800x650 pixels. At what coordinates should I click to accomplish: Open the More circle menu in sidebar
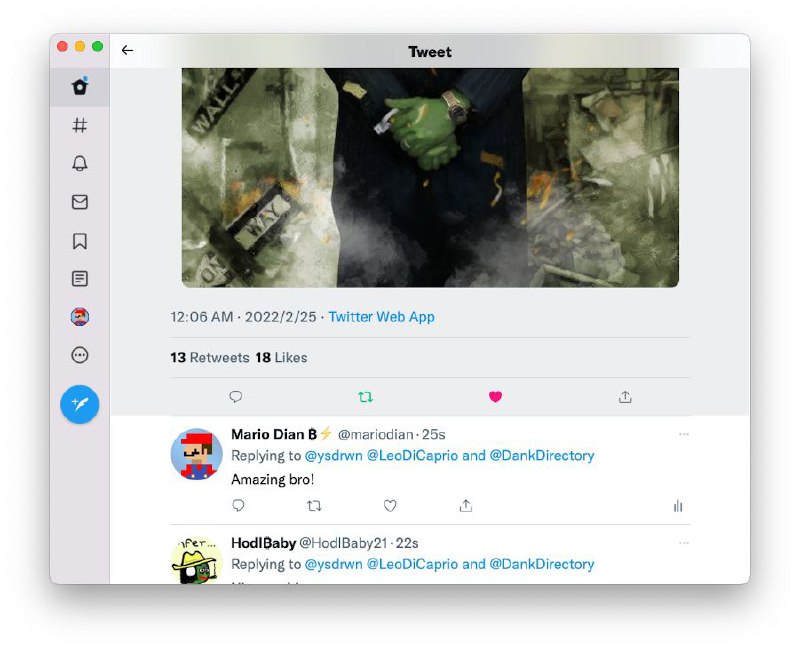coord(80,355)
